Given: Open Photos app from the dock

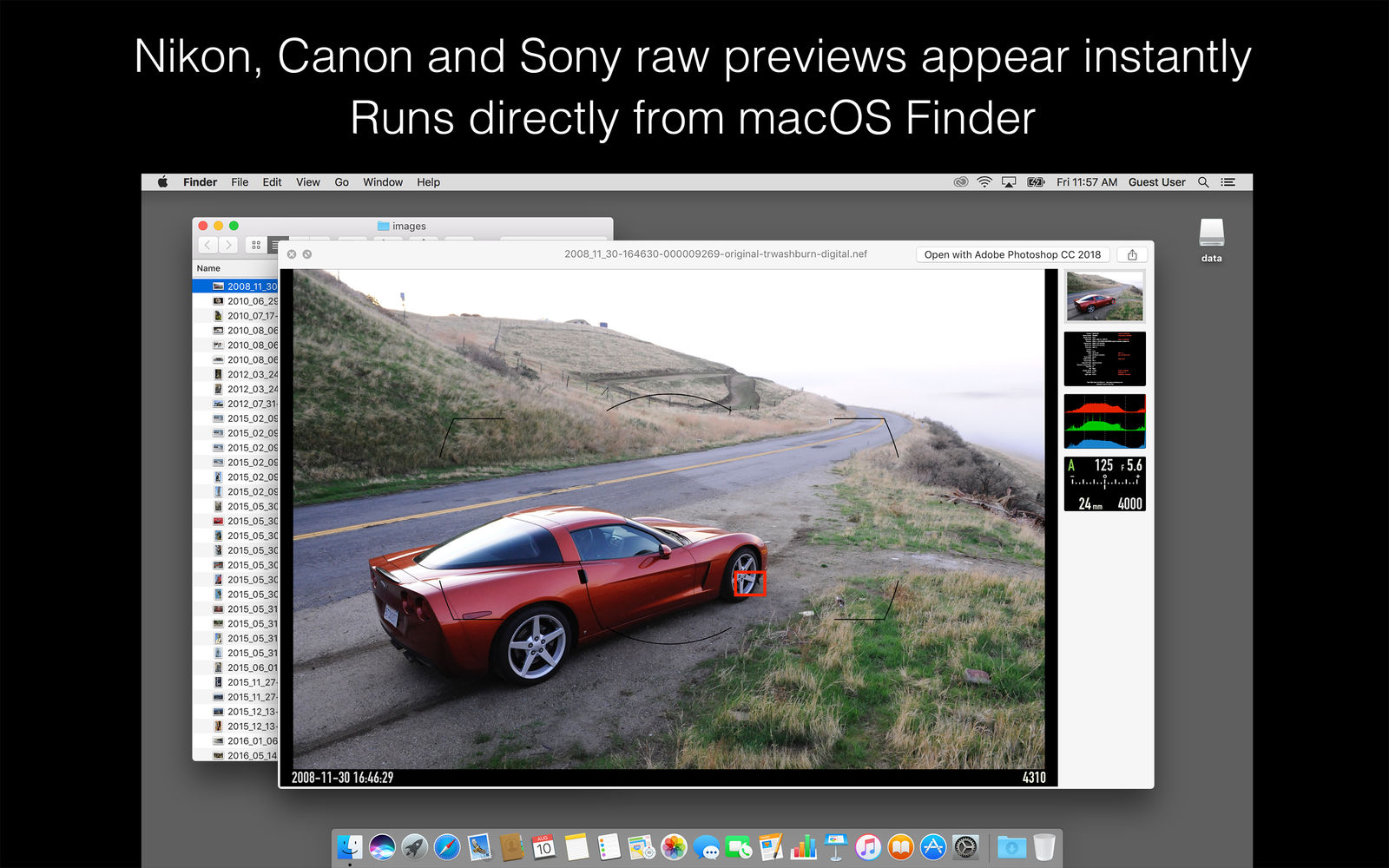Looking at the screenshot, I should 674,846.
